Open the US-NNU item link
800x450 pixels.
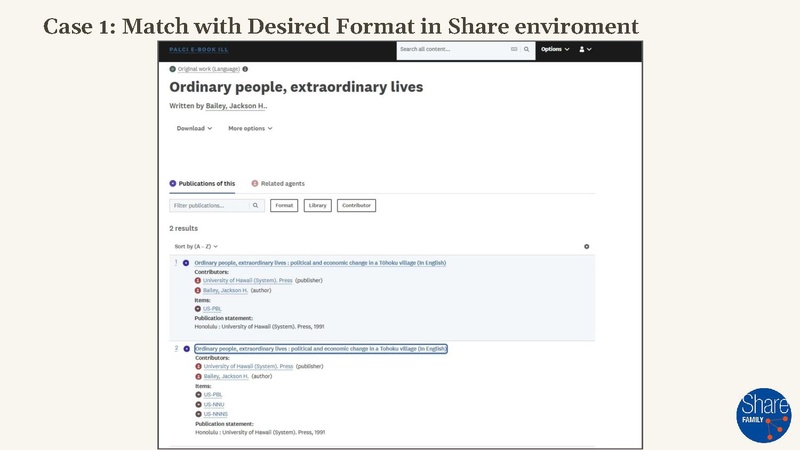click(214, 405)
